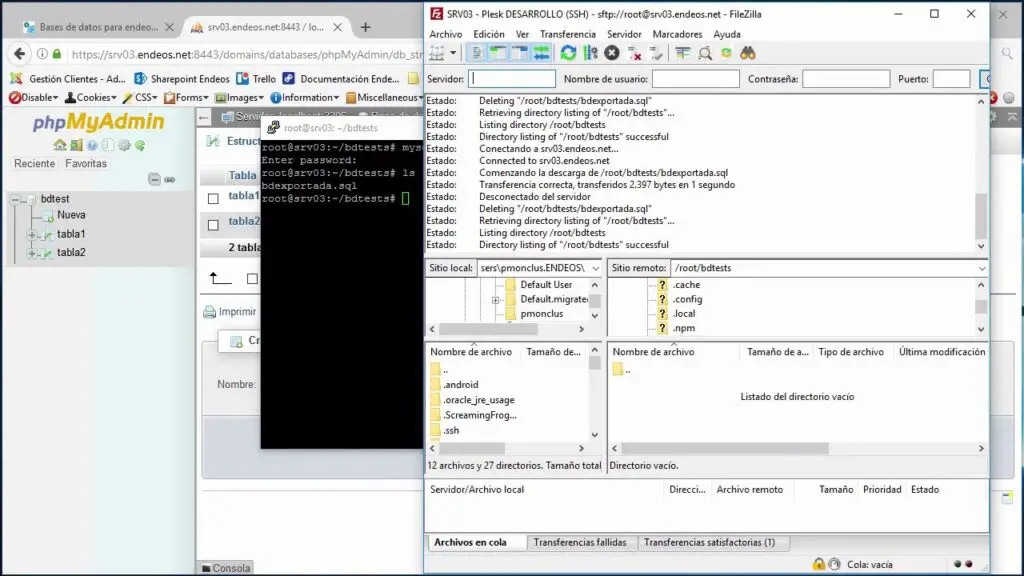Click the Contraseña field
The width and height of the screenshot is (1024, 576).
tap(846, 79)
